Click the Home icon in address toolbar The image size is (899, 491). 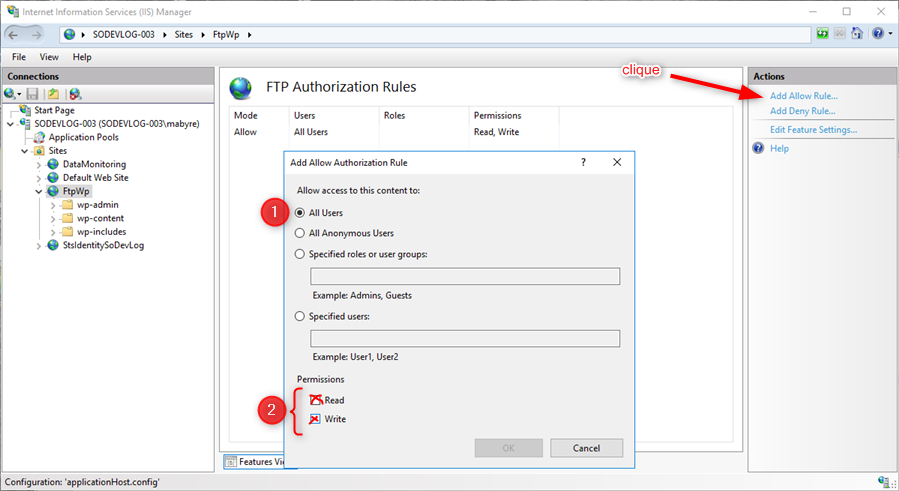point(857,33)
